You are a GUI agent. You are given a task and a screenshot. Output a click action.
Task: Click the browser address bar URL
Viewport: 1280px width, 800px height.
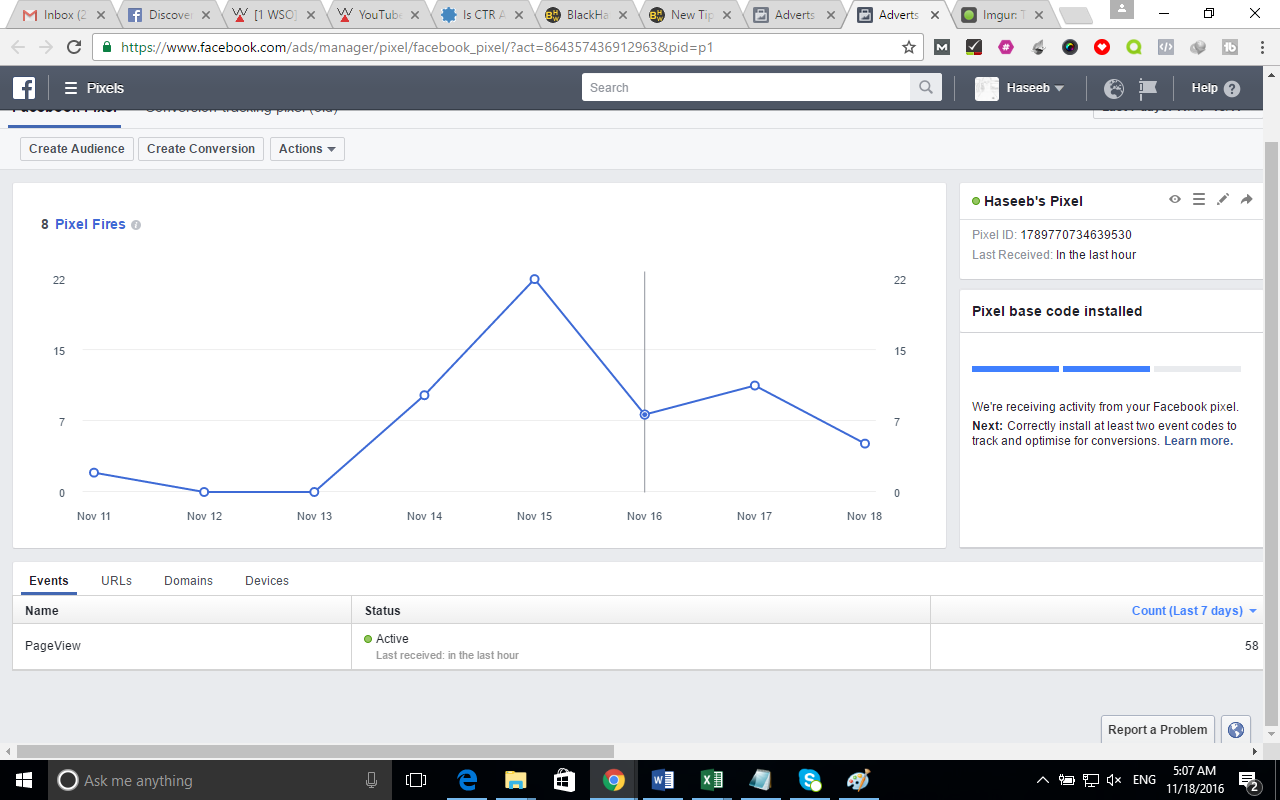(x=417, y=47)
